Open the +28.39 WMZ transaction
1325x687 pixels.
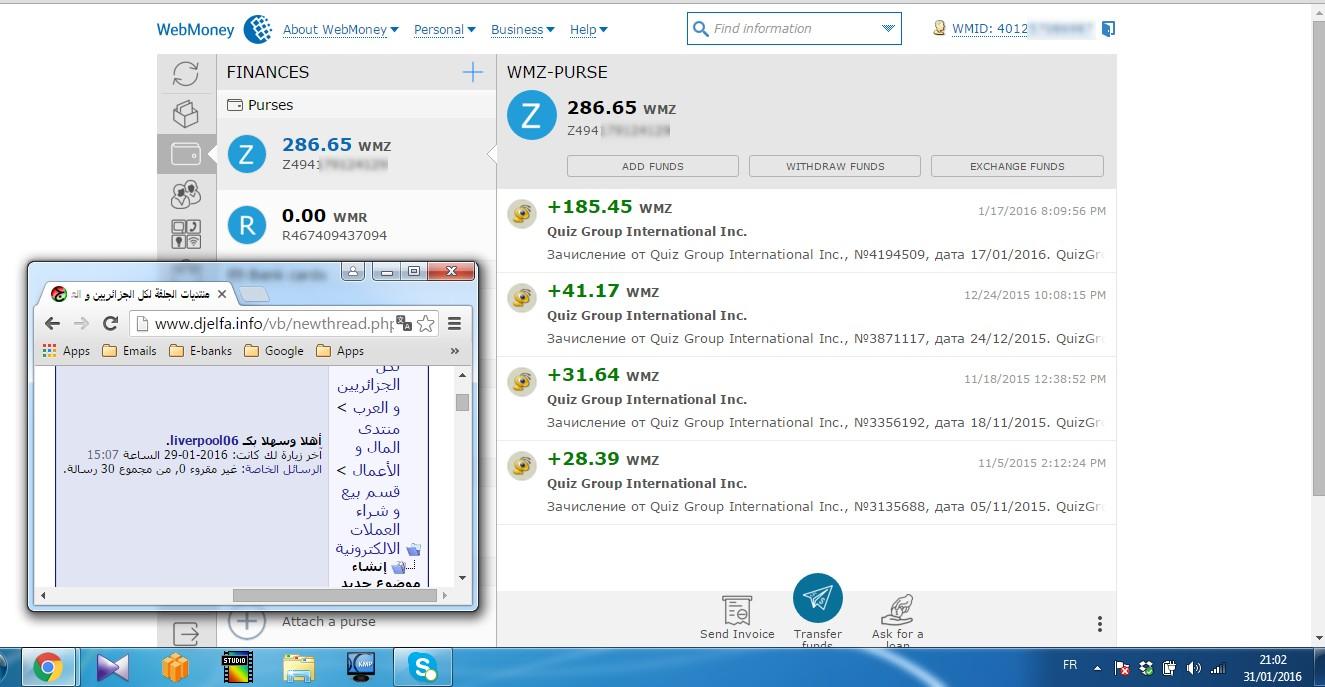pyautogui.click(x=806, y=482)
